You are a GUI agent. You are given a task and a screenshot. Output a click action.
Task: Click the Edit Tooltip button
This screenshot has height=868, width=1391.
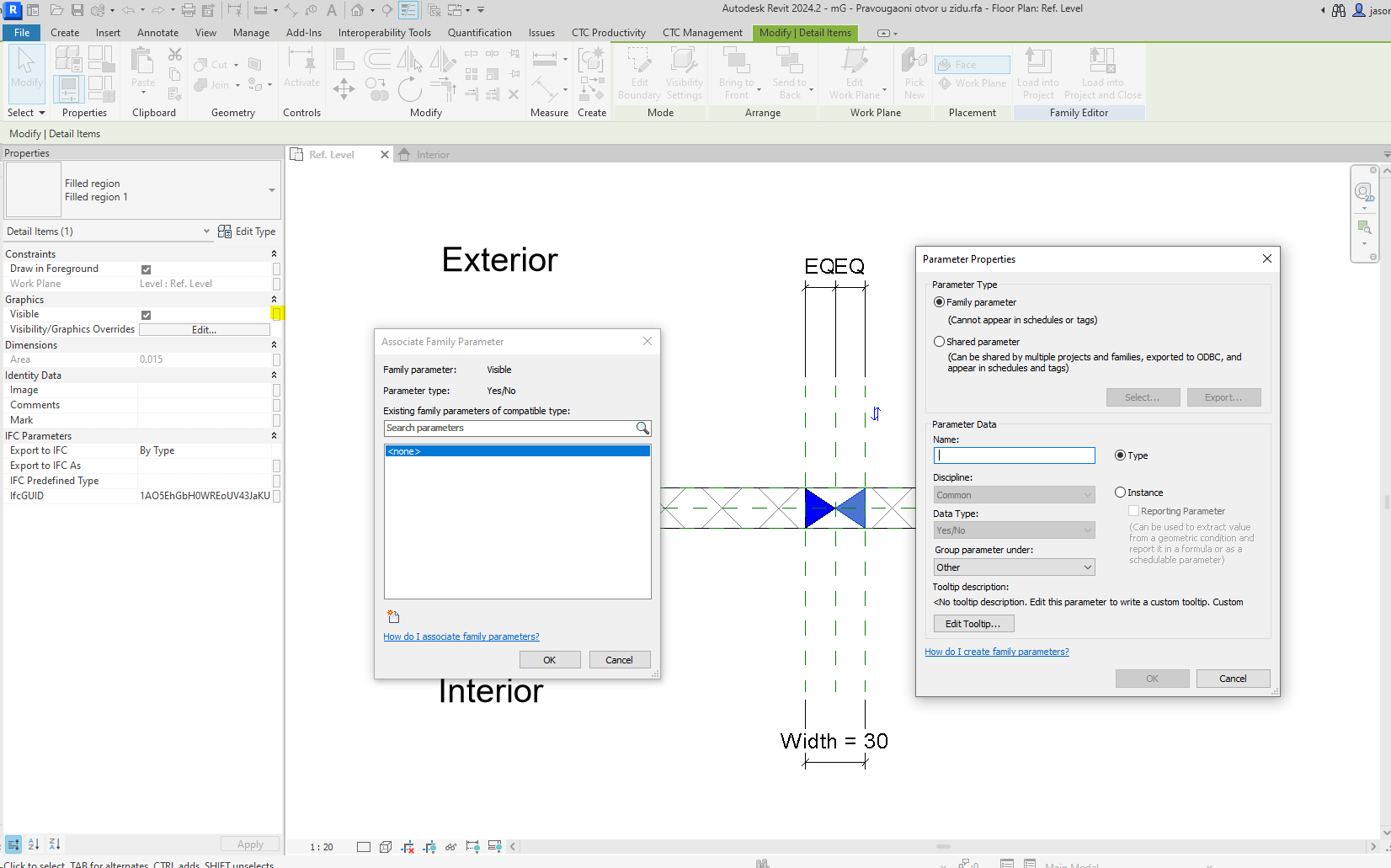[x=973, y=623]
